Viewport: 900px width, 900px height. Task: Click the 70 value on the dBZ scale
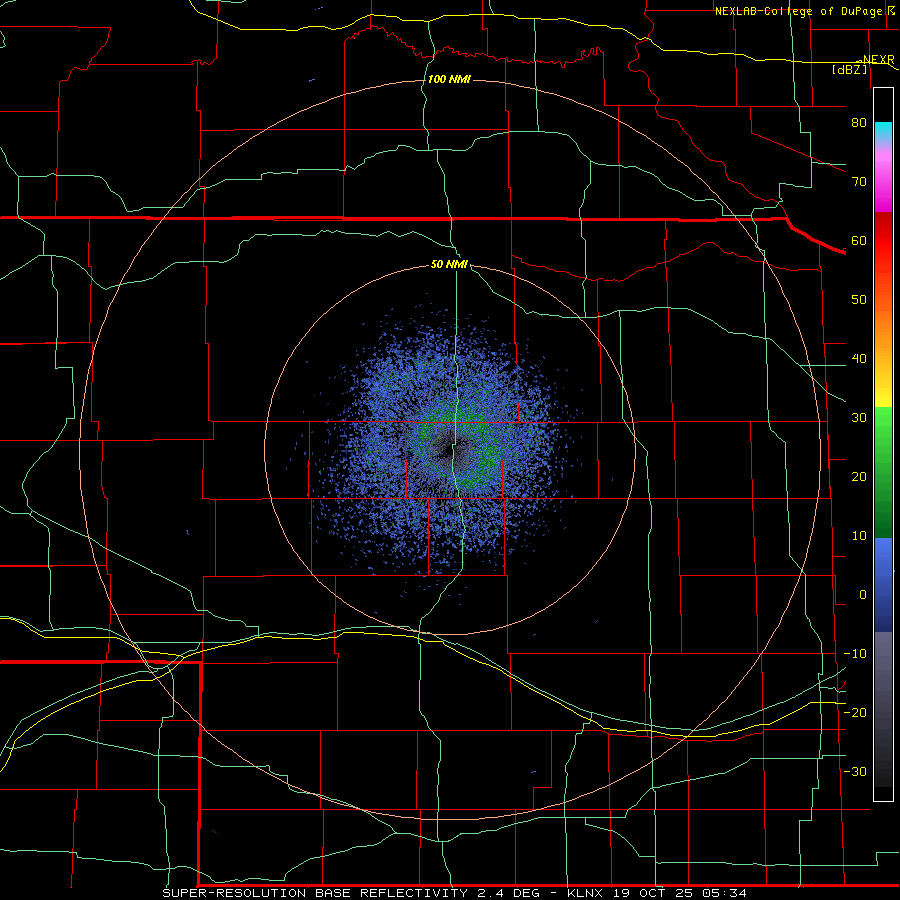click(x=859, y=181)
